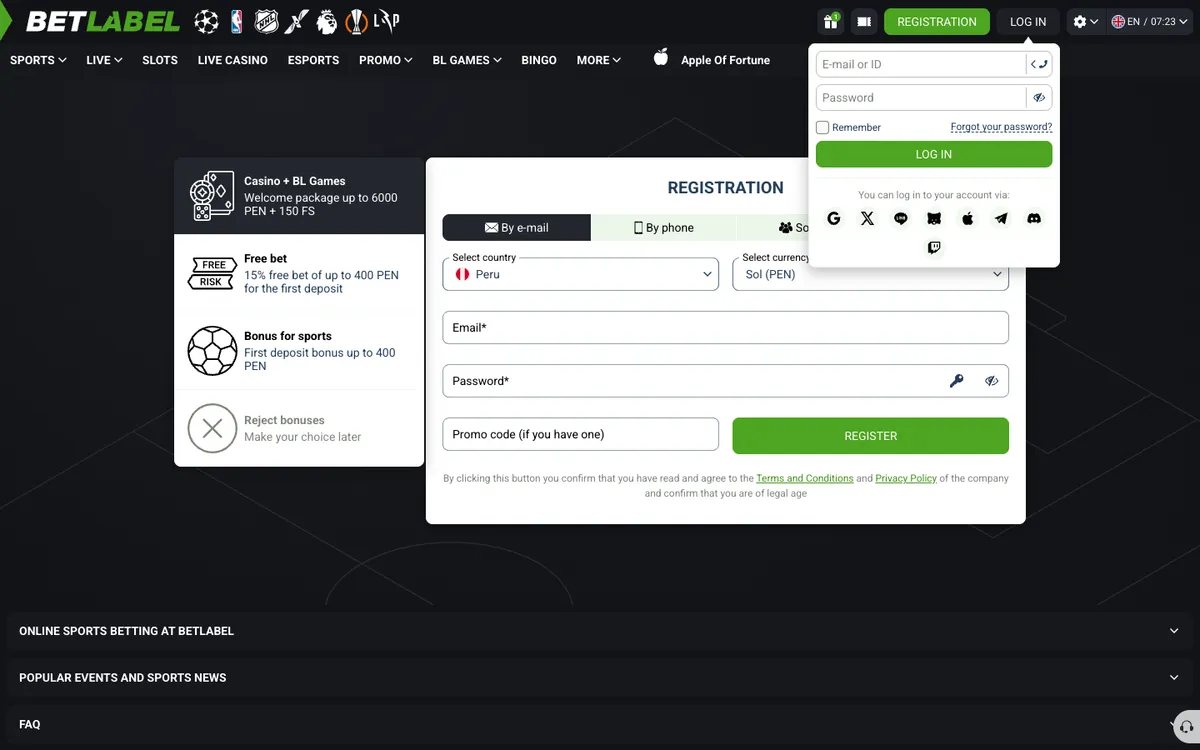Submit the green Log In button
The image size is (1200, 750).
click(934, 154)
